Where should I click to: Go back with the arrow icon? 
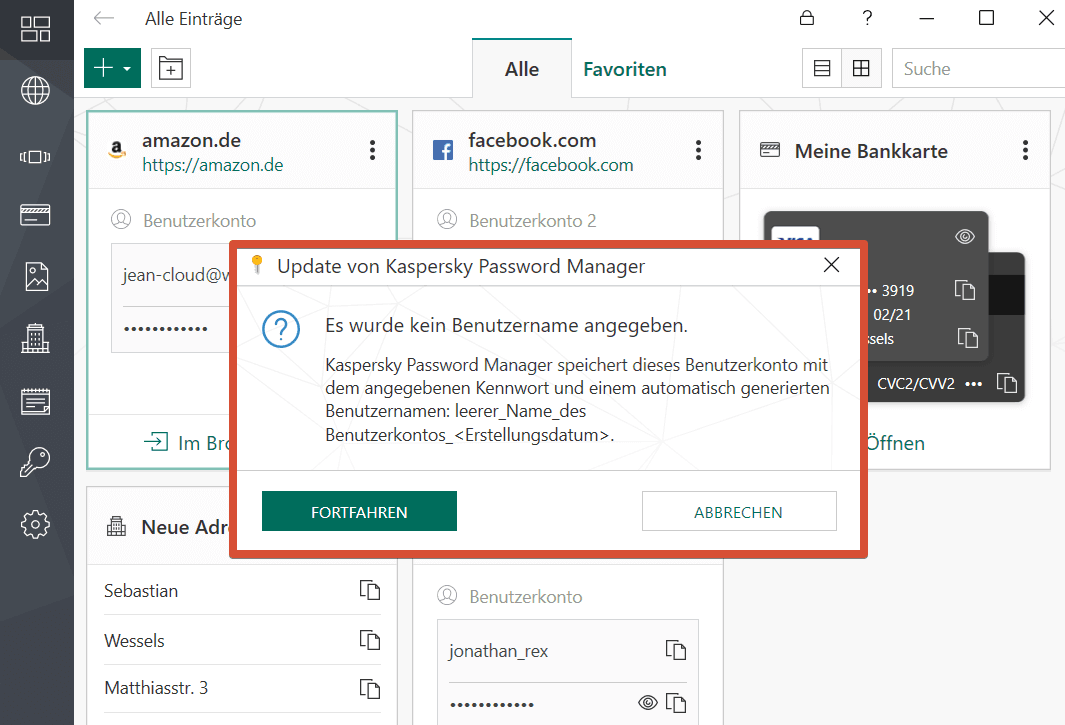104,18
